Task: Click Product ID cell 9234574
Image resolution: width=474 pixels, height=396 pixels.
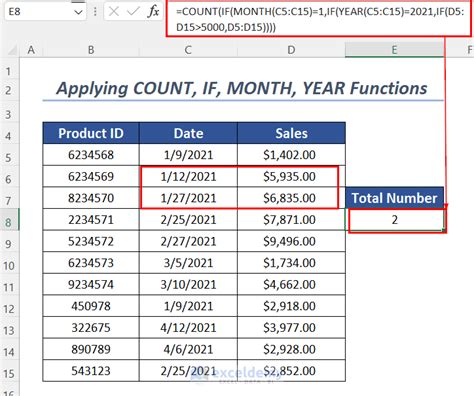Action: 91,284
